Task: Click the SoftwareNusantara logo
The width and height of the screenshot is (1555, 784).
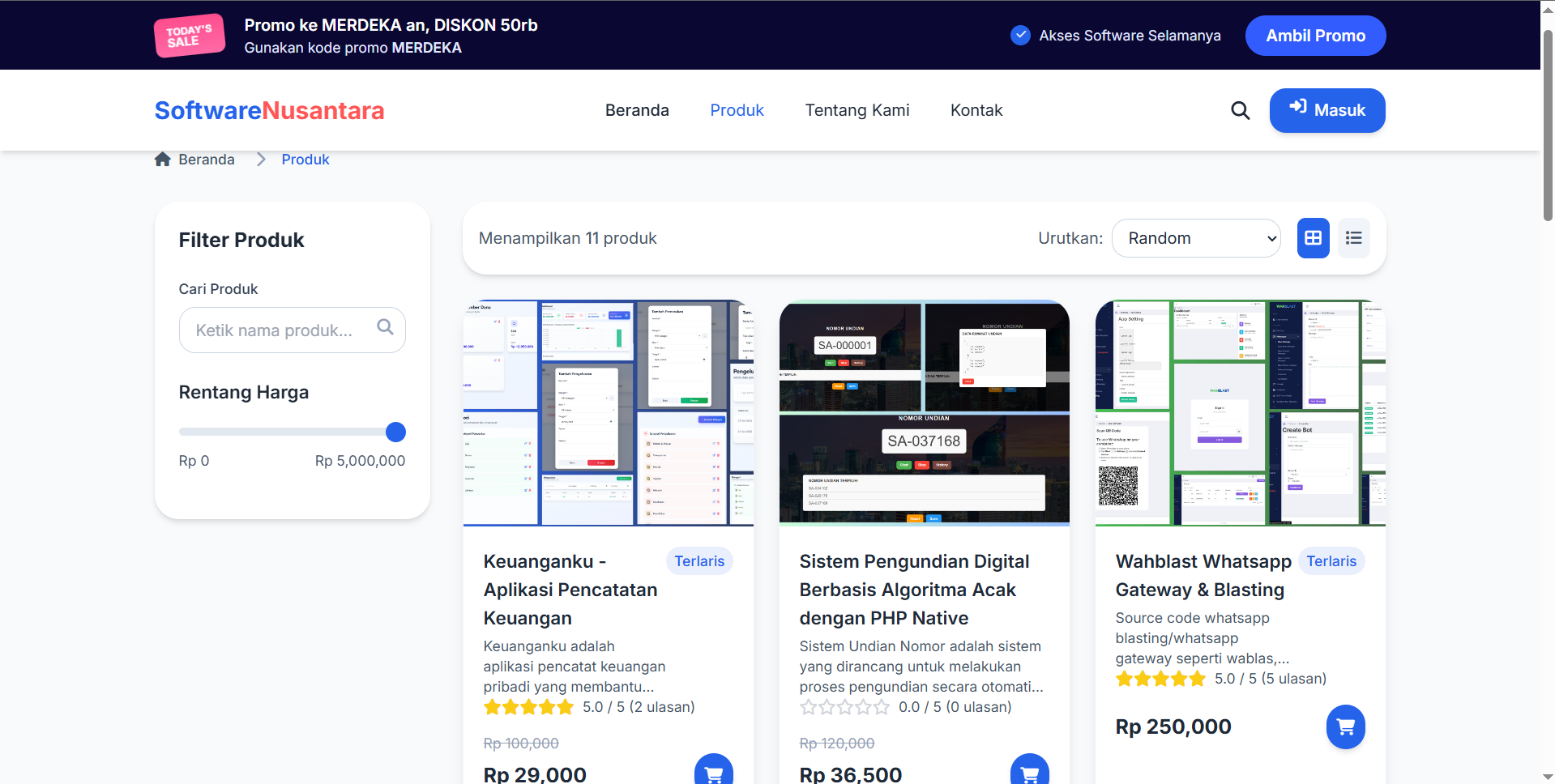Action: 269,110
